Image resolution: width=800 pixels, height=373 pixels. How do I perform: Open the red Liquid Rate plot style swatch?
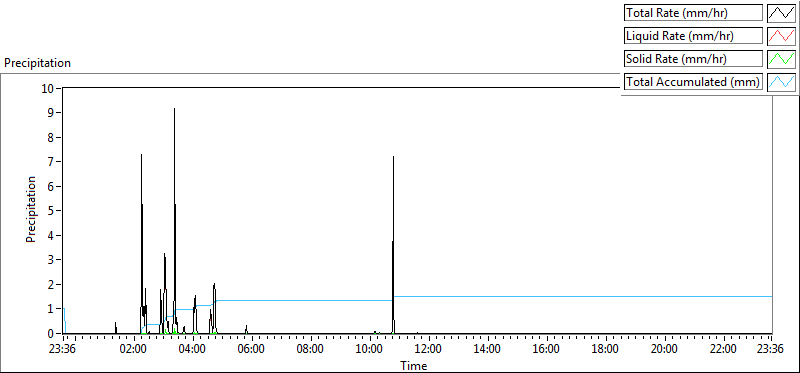tap(782, 36)
